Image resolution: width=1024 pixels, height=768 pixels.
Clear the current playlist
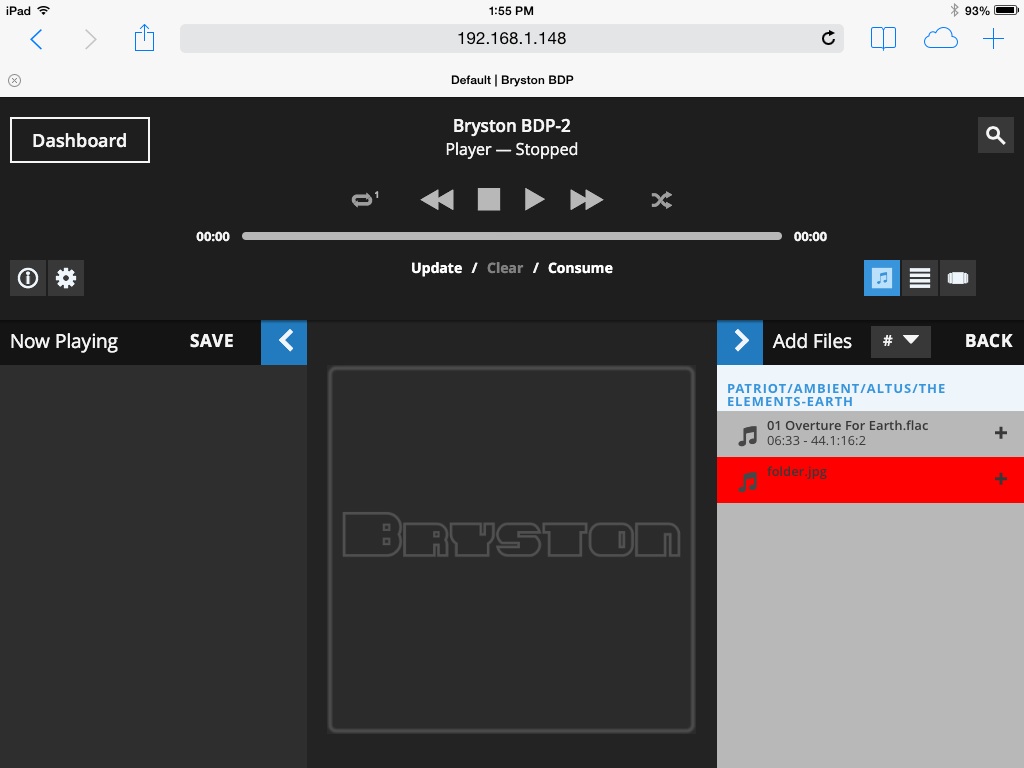coord(505,268)
